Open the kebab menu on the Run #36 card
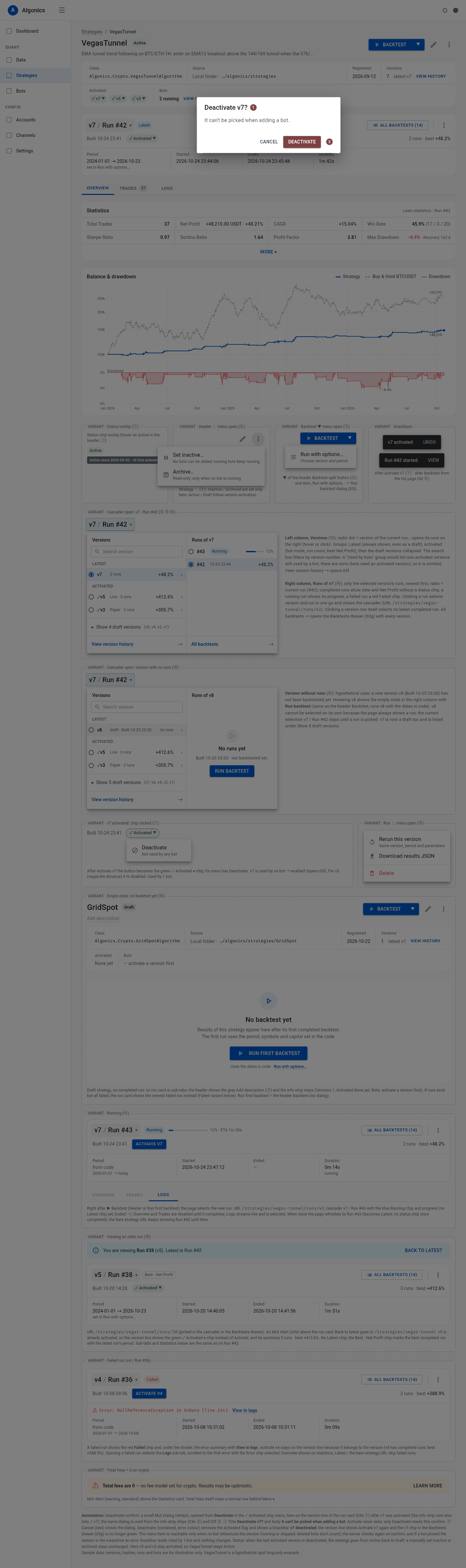The height and width of the screenshot is (1568, 466). (438, 1380)
